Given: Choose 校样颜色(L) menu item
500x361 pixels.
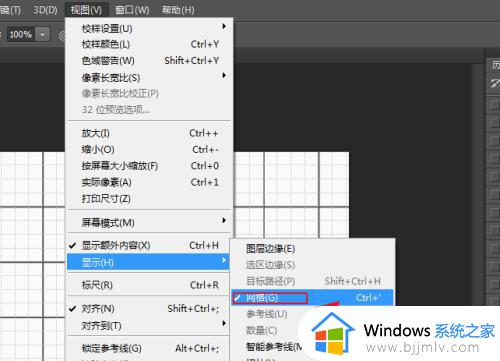Looking at the screenshot, I should [149, 44].
